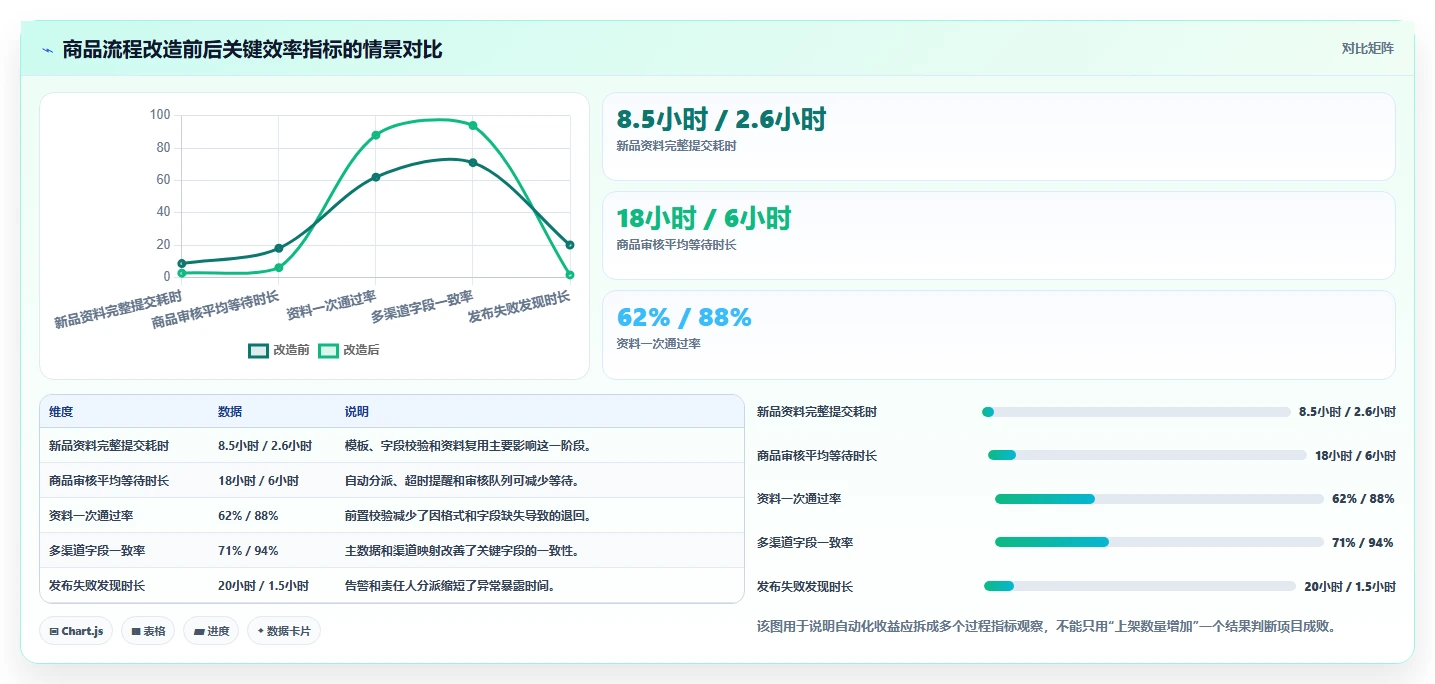Click progress bar for 新品资料完整提交耗时
Image resolution: width=1435 pixels, height=684 pixels.
(1136, 412)
